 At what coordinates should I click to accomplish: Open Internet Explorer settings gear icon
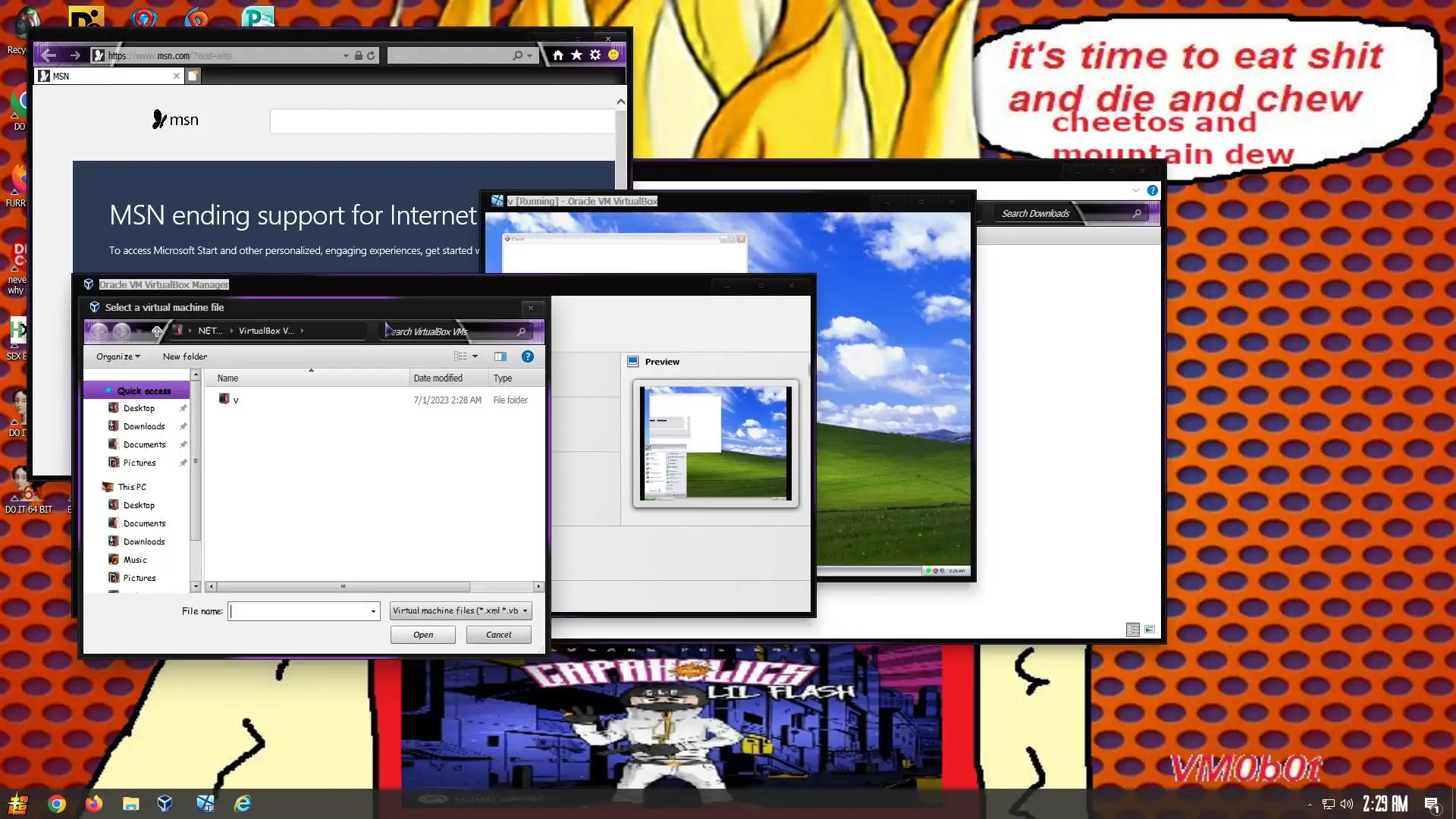pos(595,55)
